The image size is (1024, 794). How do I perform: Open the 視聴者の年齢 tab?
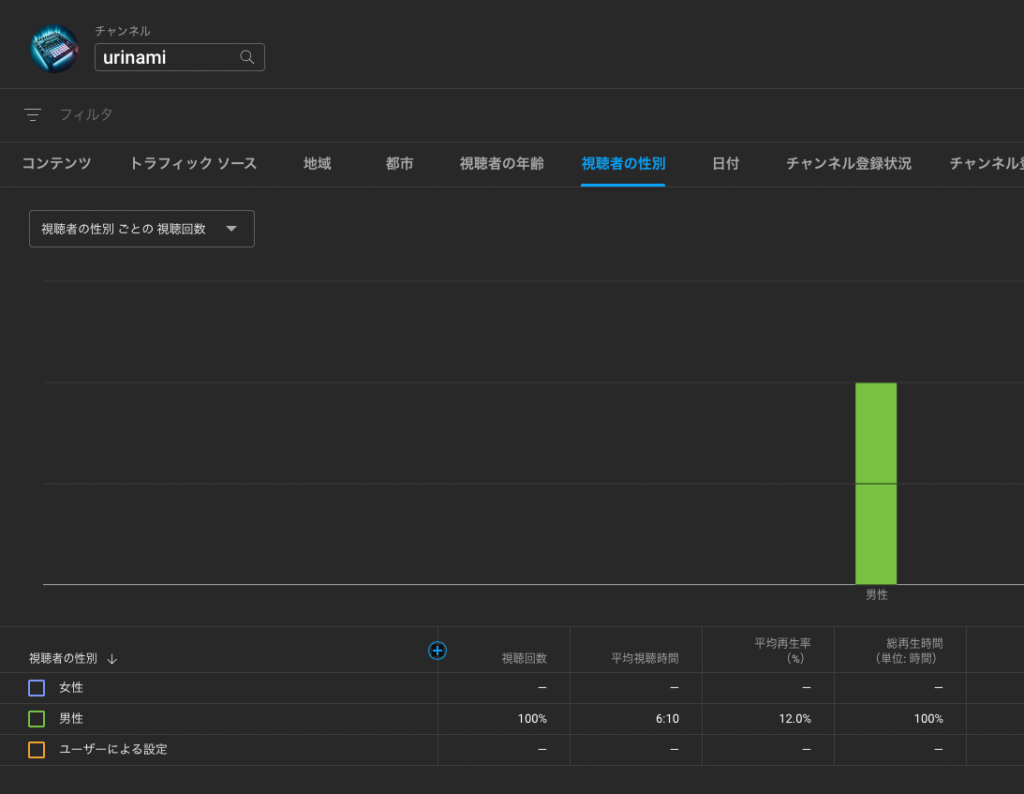(x=502, y=164)
